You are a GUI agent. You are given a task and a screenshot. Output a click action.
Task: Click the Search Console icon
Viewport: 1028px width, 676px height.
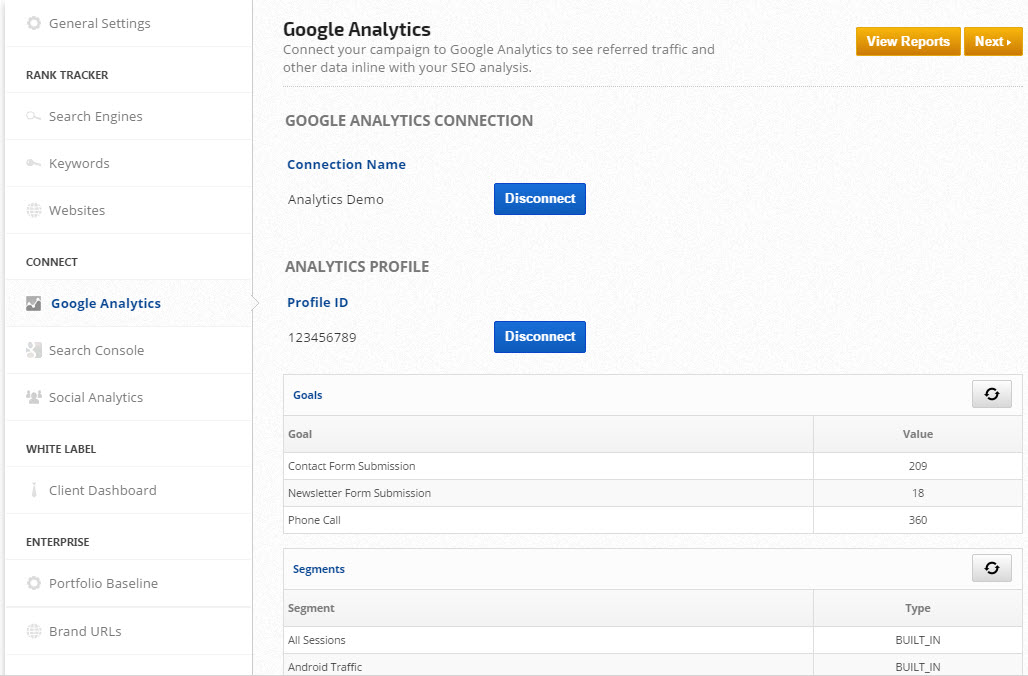[x=34, y=351]
